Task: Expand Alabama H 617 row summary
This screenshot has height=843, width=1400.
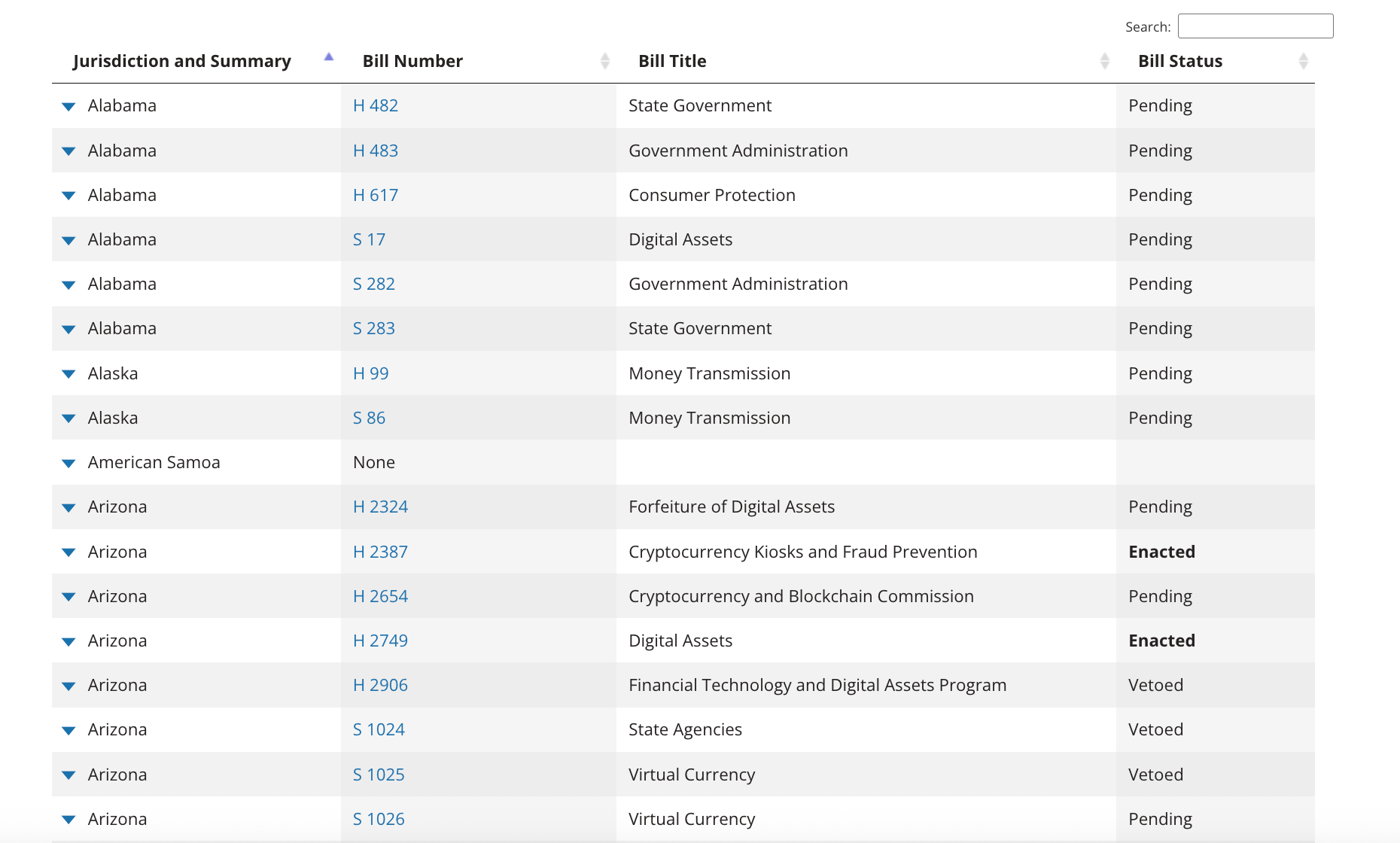Action: click(68, 196)
